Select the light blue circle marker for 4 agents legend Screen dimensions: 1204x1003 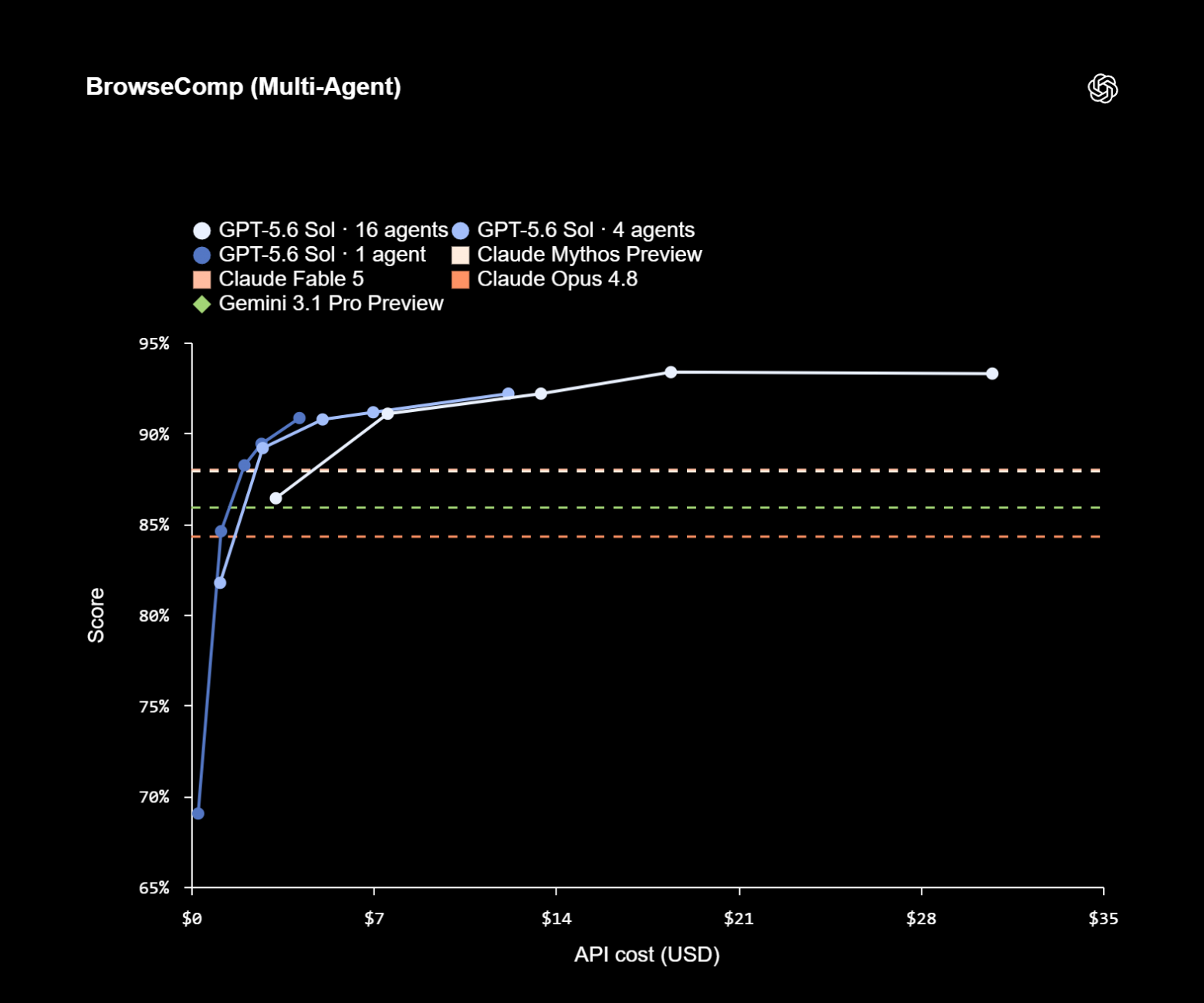[x=461, y=231]
